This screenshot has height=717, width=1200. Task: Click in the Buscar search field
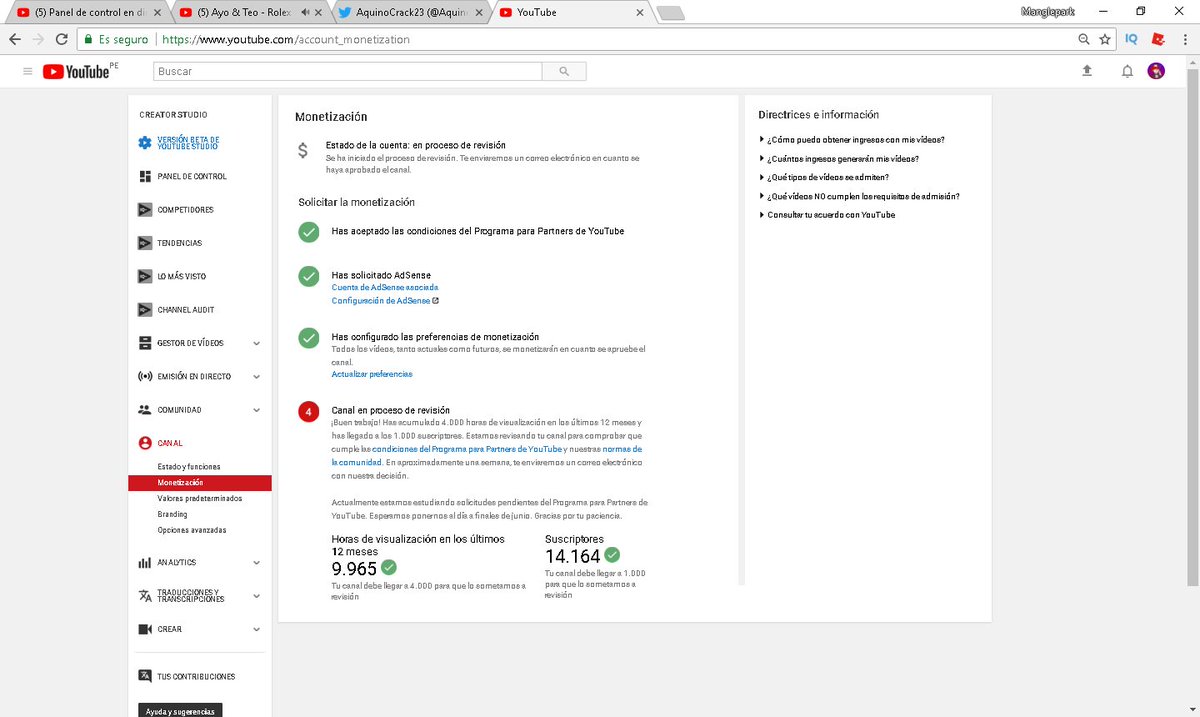pos(347,72)
